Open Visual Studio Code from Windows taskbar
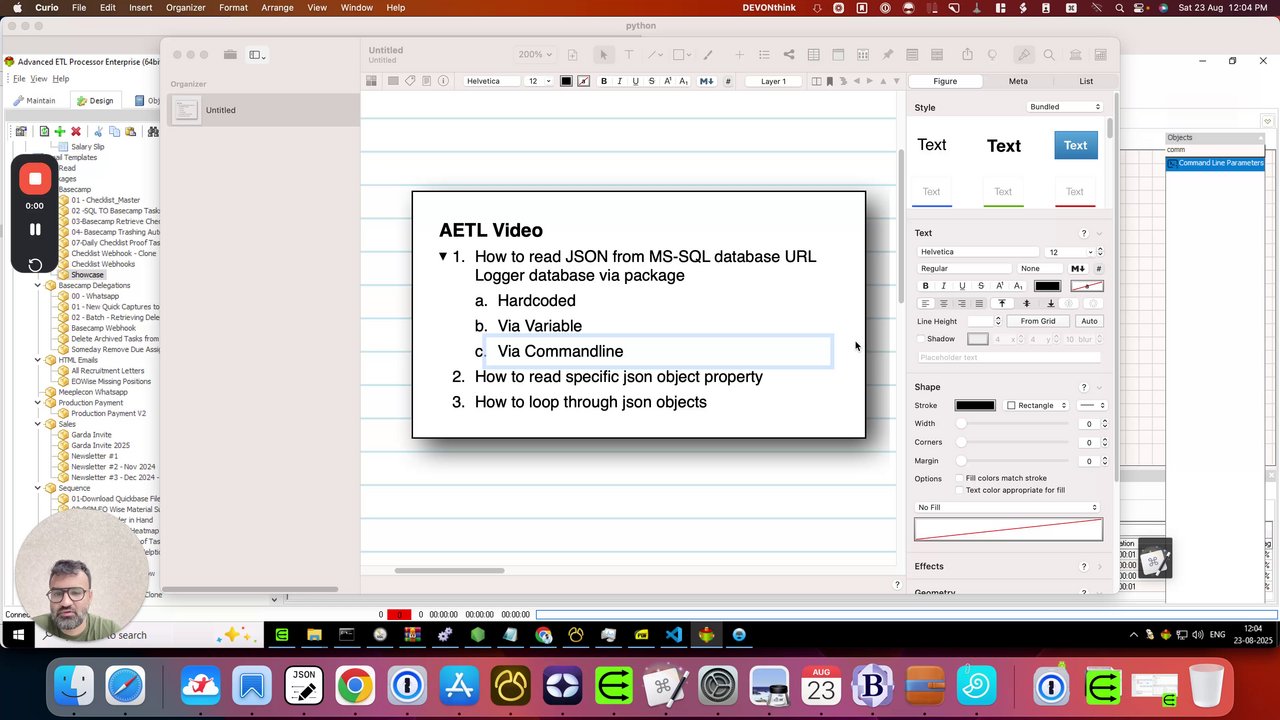This screenshot has height=720, width=1280. [673, 635]
